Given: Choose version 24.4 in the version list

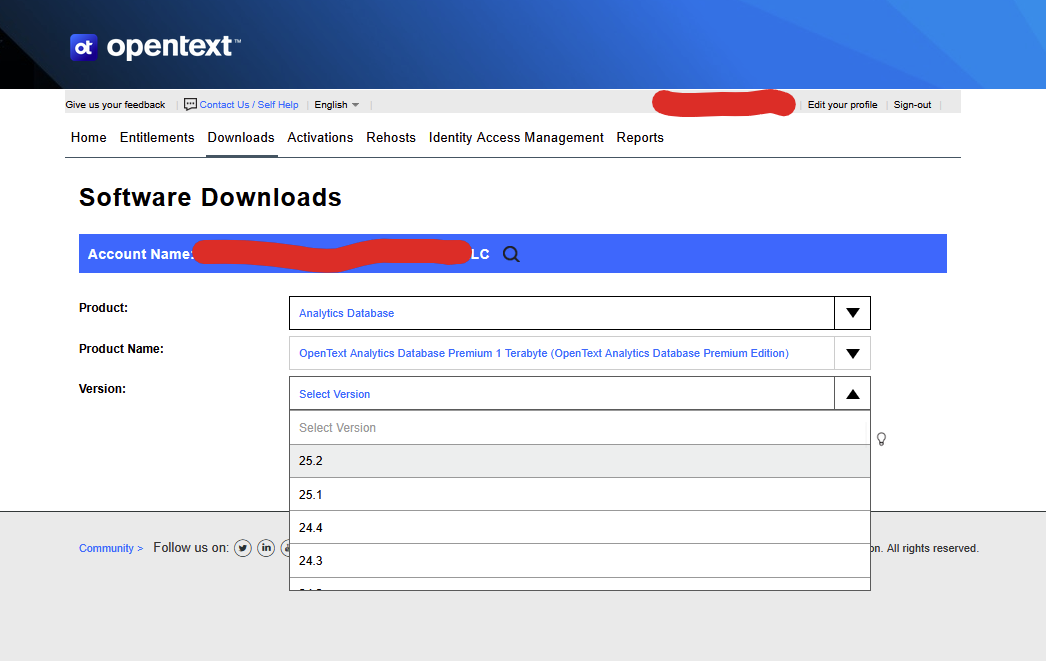Looking at the screenshot, I should point(580,527).
